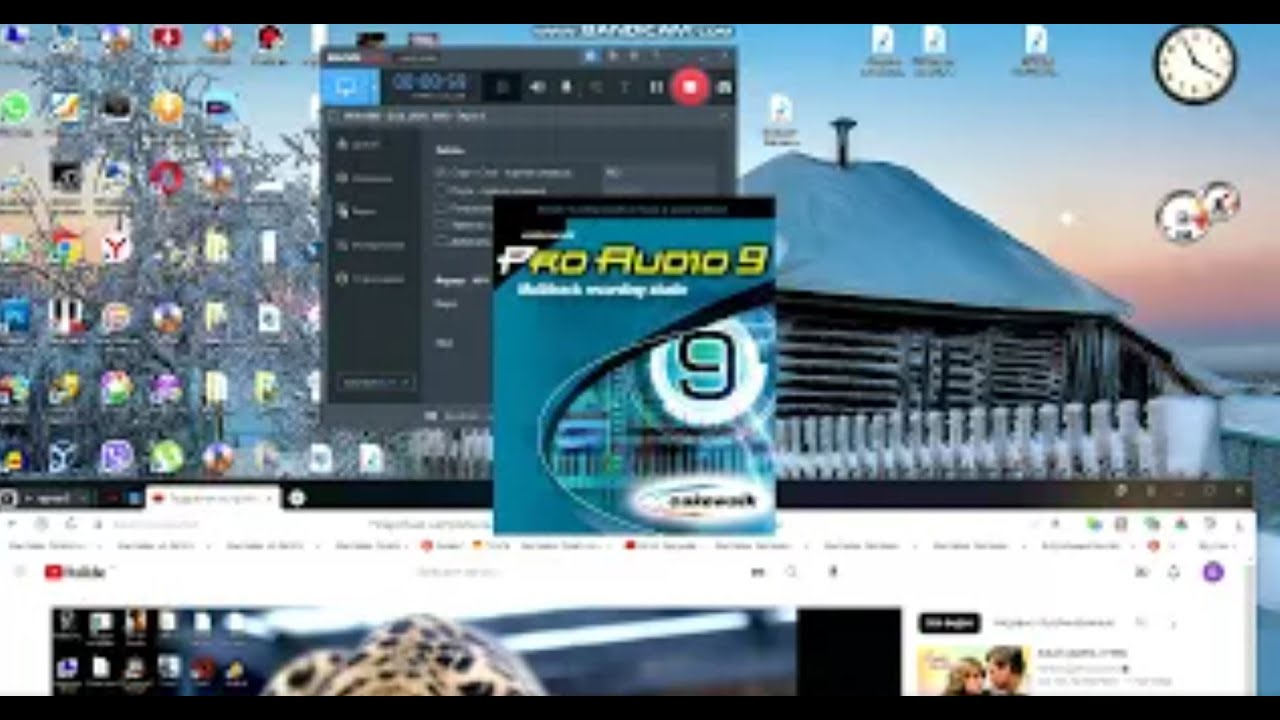Select the Viber desktop icon
1280x720 pixels.
pyautogui.click(x=116, y=456)
